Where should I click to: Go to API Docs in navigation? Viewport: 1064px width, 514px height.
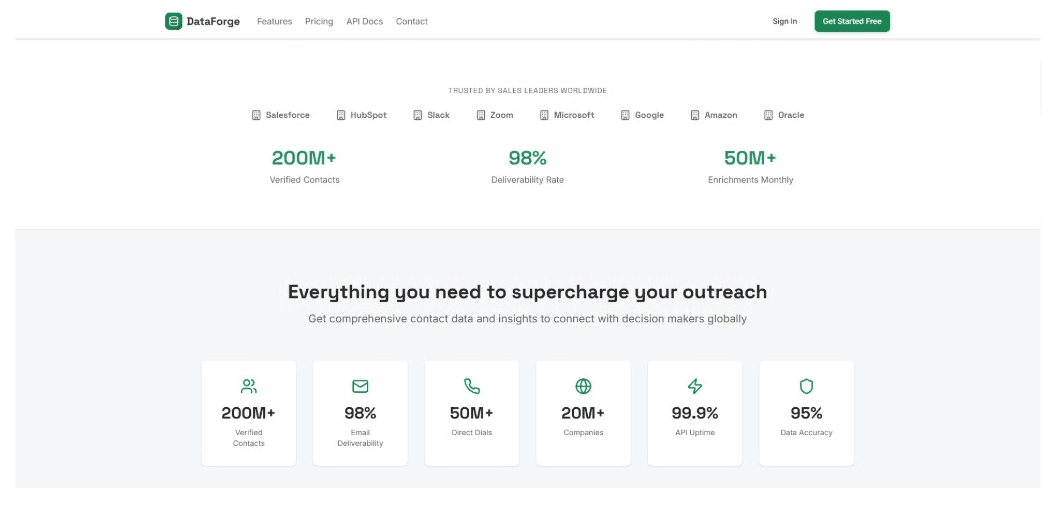[x=364, y=22]
